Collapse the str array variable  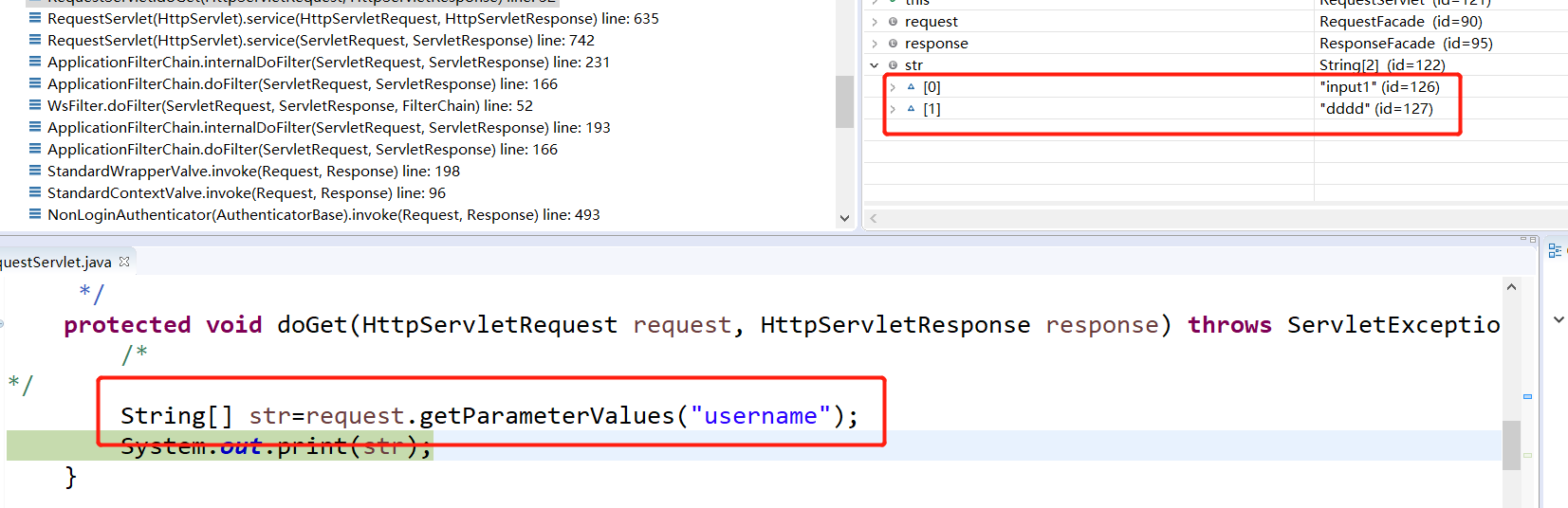(875, 64)
